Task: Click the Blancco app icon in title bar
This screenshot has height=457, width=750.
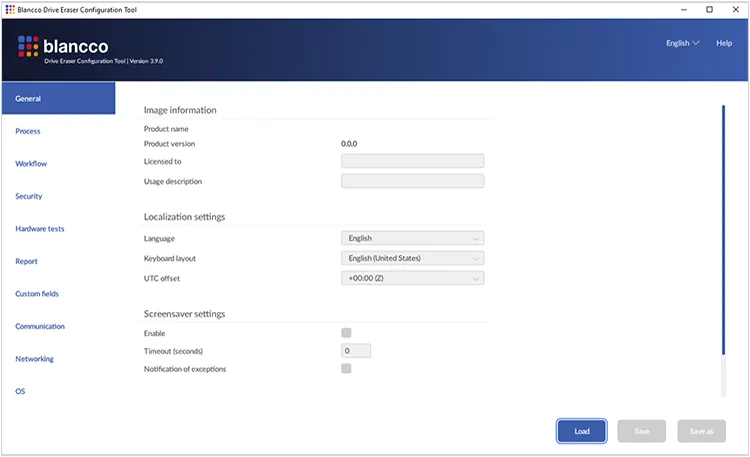Action: pos(10,10)
